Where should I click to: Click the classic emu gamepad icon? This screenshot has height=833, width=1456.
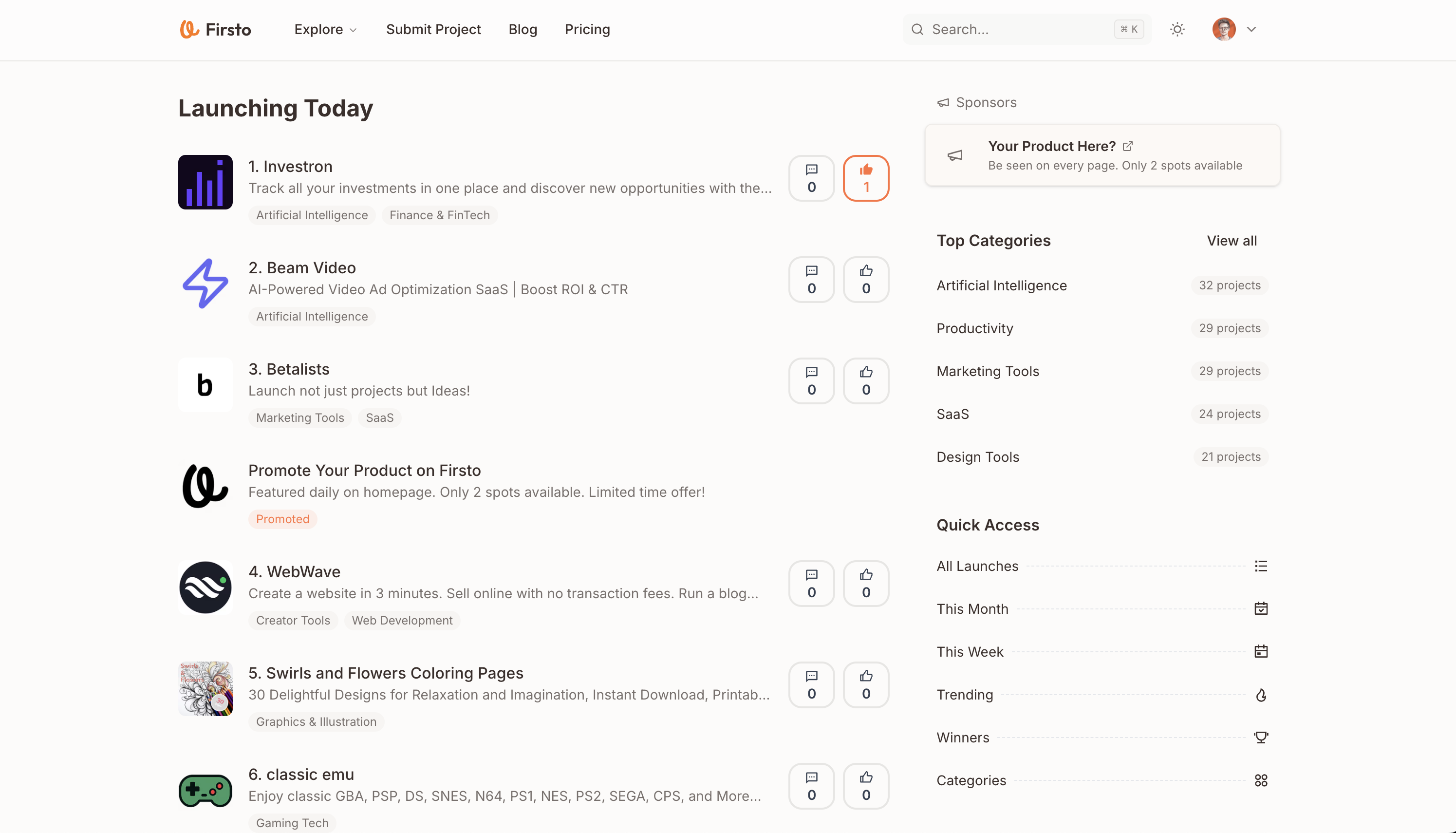tap(205, 790)
